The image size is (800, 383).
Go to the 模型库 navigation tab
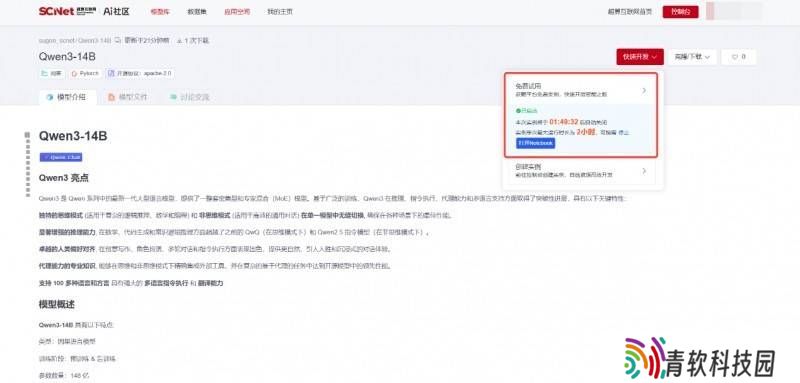click(x=160, y=12)
